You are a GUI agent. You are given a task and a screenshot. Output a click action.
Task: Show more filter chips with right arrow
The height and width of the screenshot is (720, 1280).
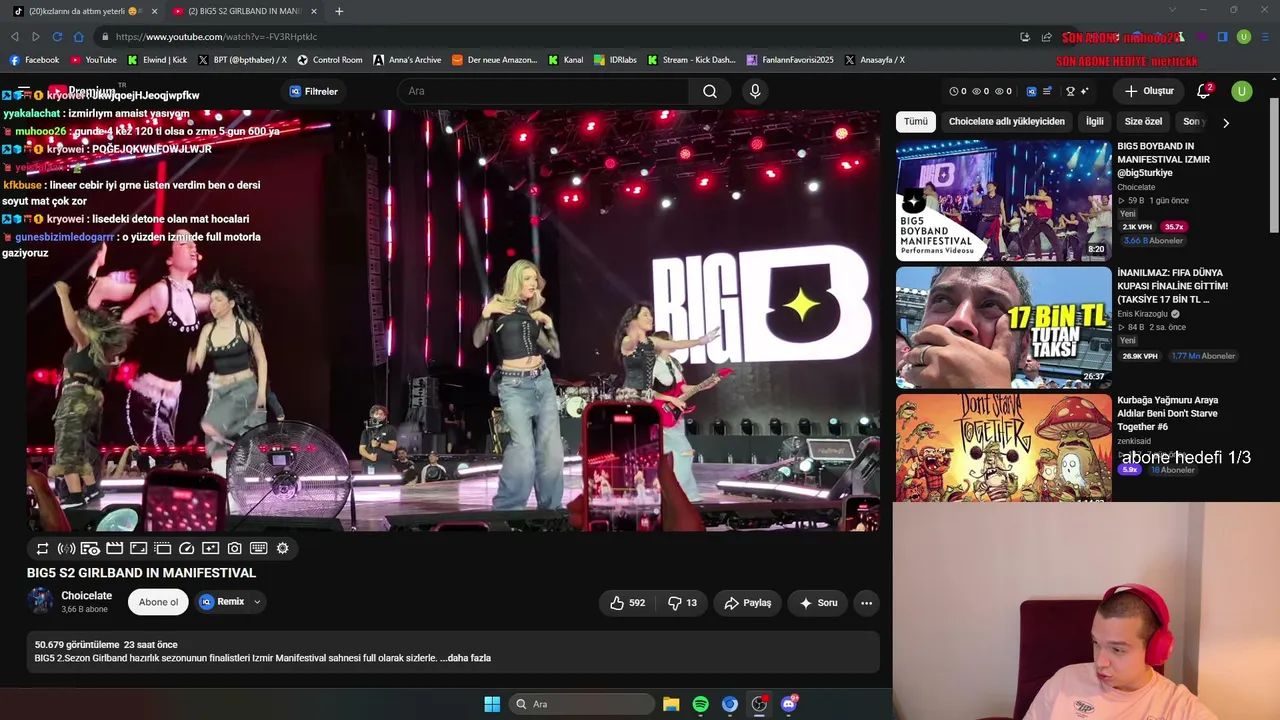point(1226,122)
